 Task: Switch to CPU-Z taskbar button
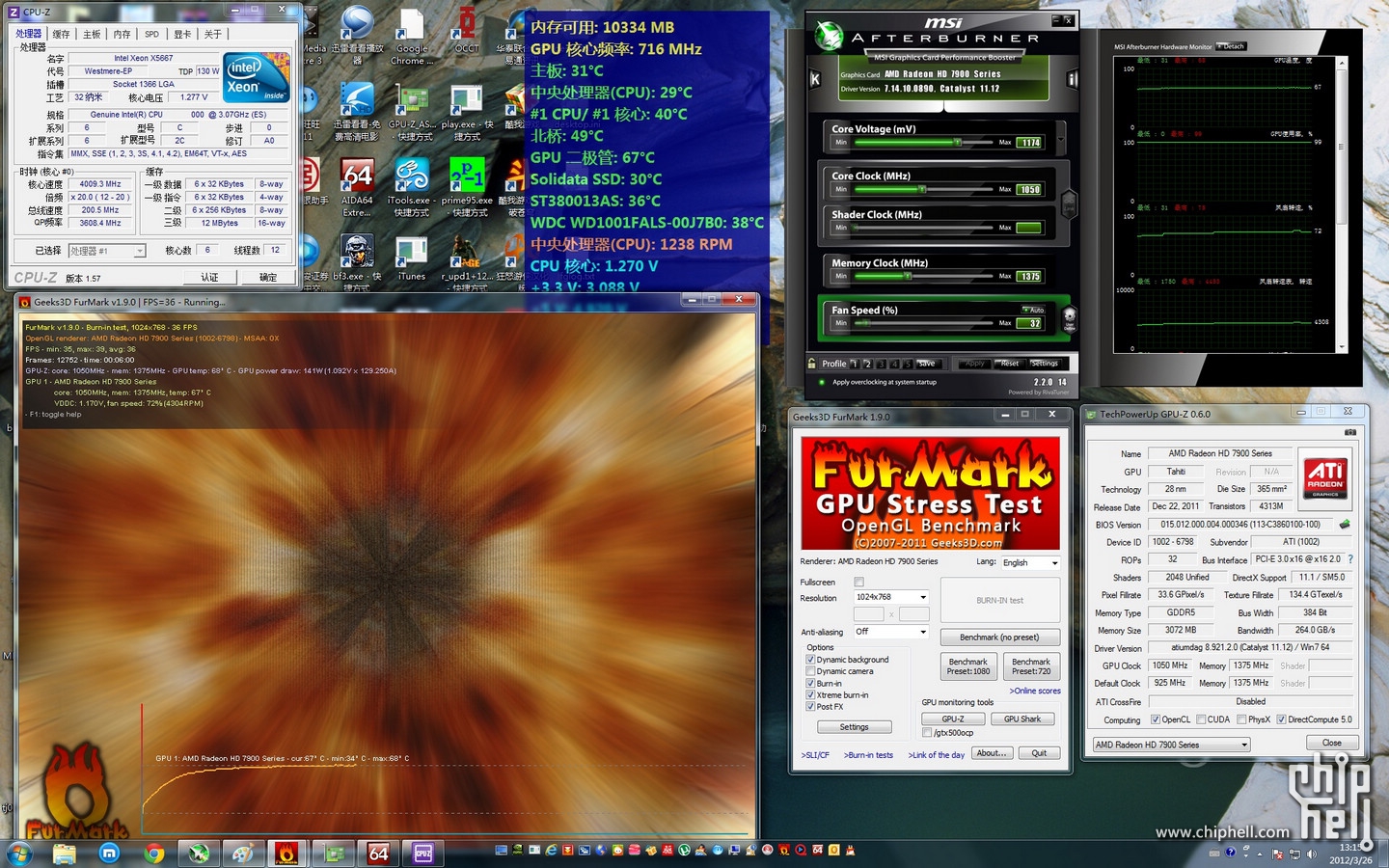(x=423, y=853)
